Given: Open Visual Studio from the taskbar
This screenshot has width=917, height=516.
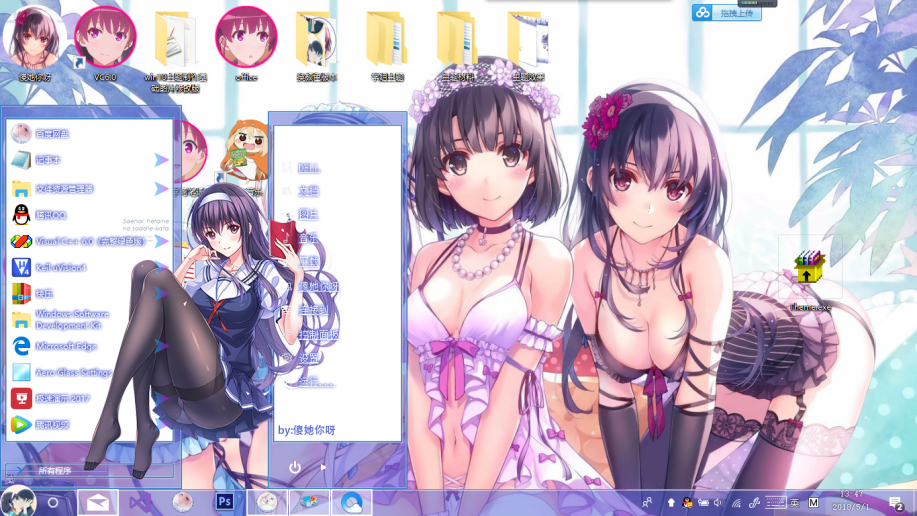Looking at the screenshot, I should point(140,502).
